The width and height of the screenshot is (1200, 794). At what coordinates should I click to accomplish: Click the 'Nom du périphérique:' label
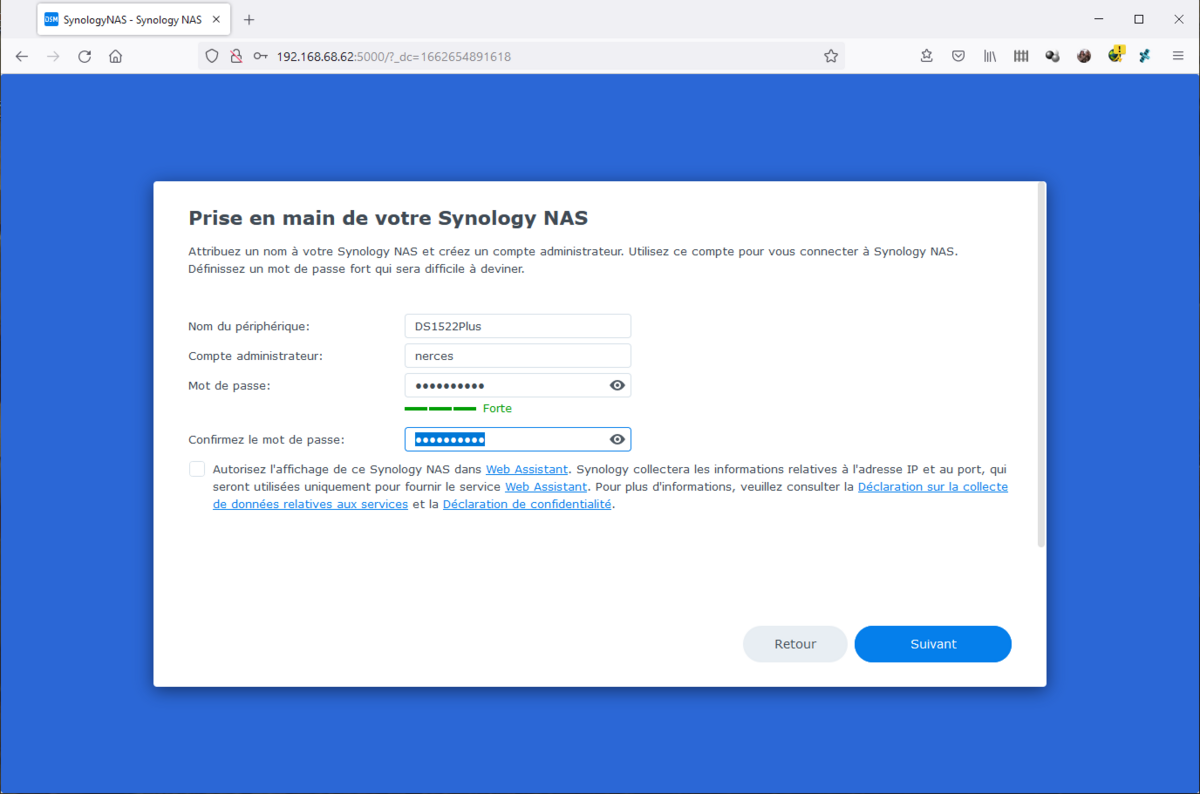click(x=249, y=326)
